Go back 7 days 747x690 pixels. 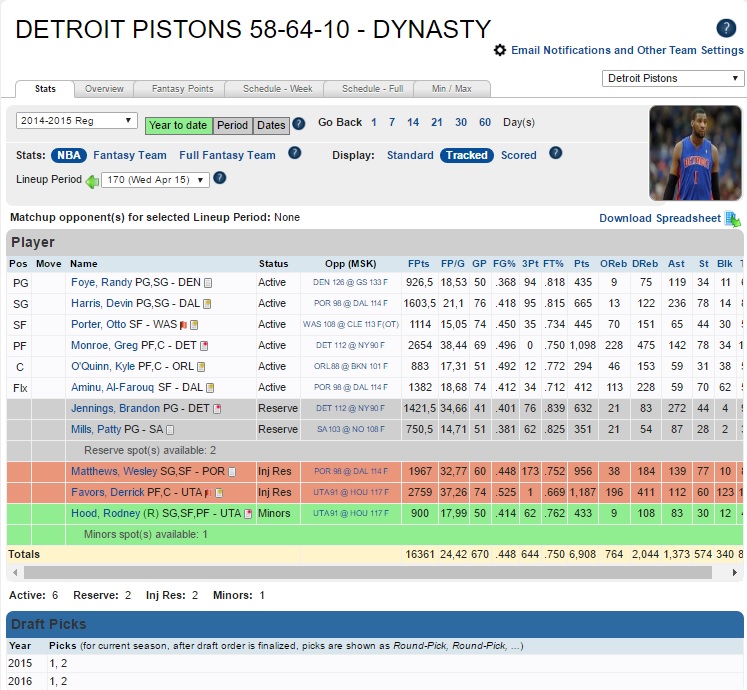392,122
